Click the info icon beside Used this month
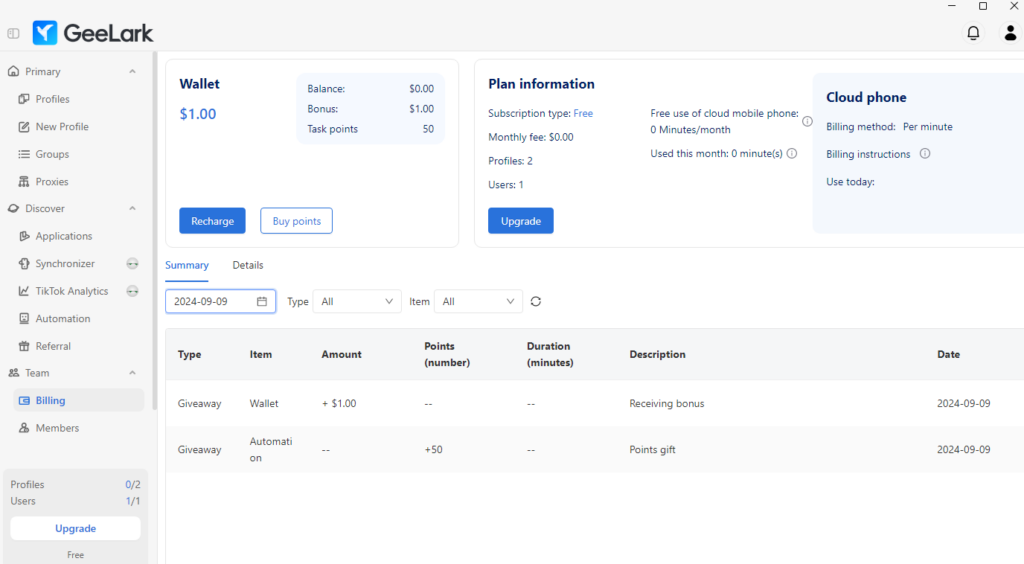The height and width of the screenshot is (564, 1024). tap(792, 153)
